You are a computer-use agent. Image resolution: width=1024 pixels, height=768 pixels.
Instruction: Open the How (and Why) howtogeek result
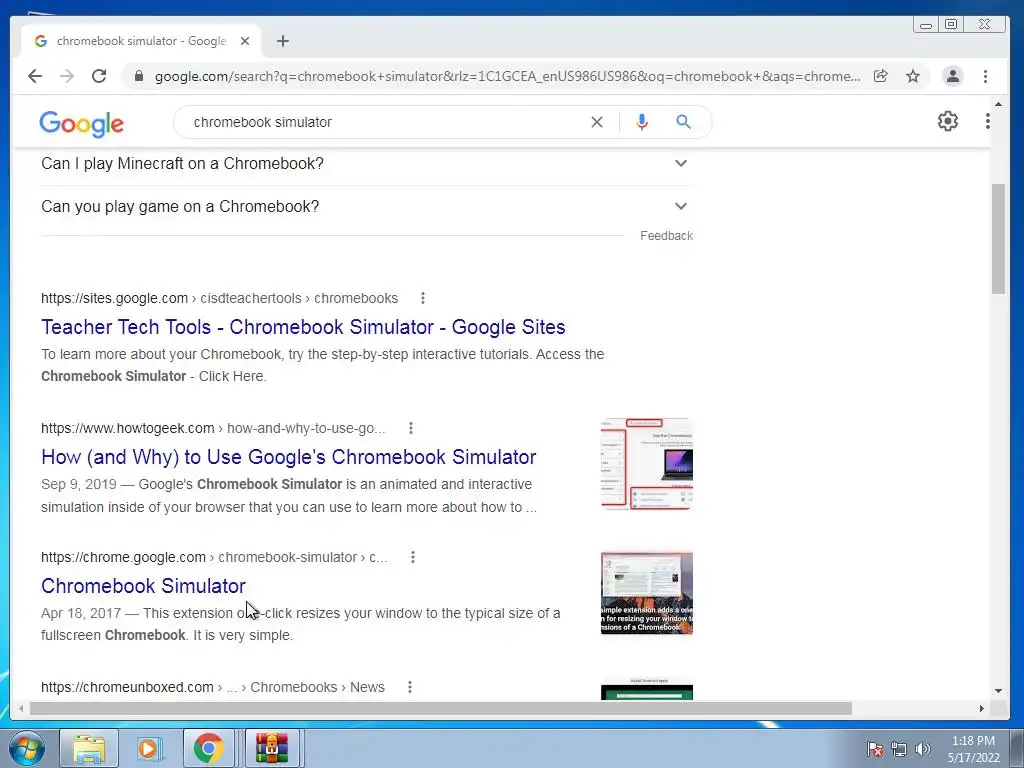[x=289, y=457]
